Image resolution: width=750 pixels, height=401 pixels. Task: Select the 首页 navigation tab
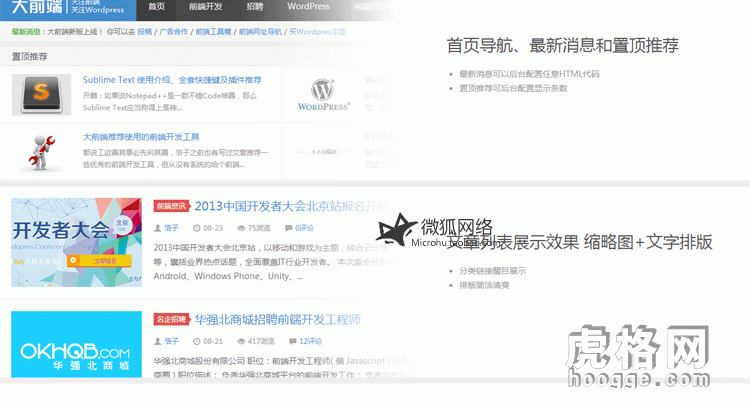pyautogui.click(x=156, y=7)
